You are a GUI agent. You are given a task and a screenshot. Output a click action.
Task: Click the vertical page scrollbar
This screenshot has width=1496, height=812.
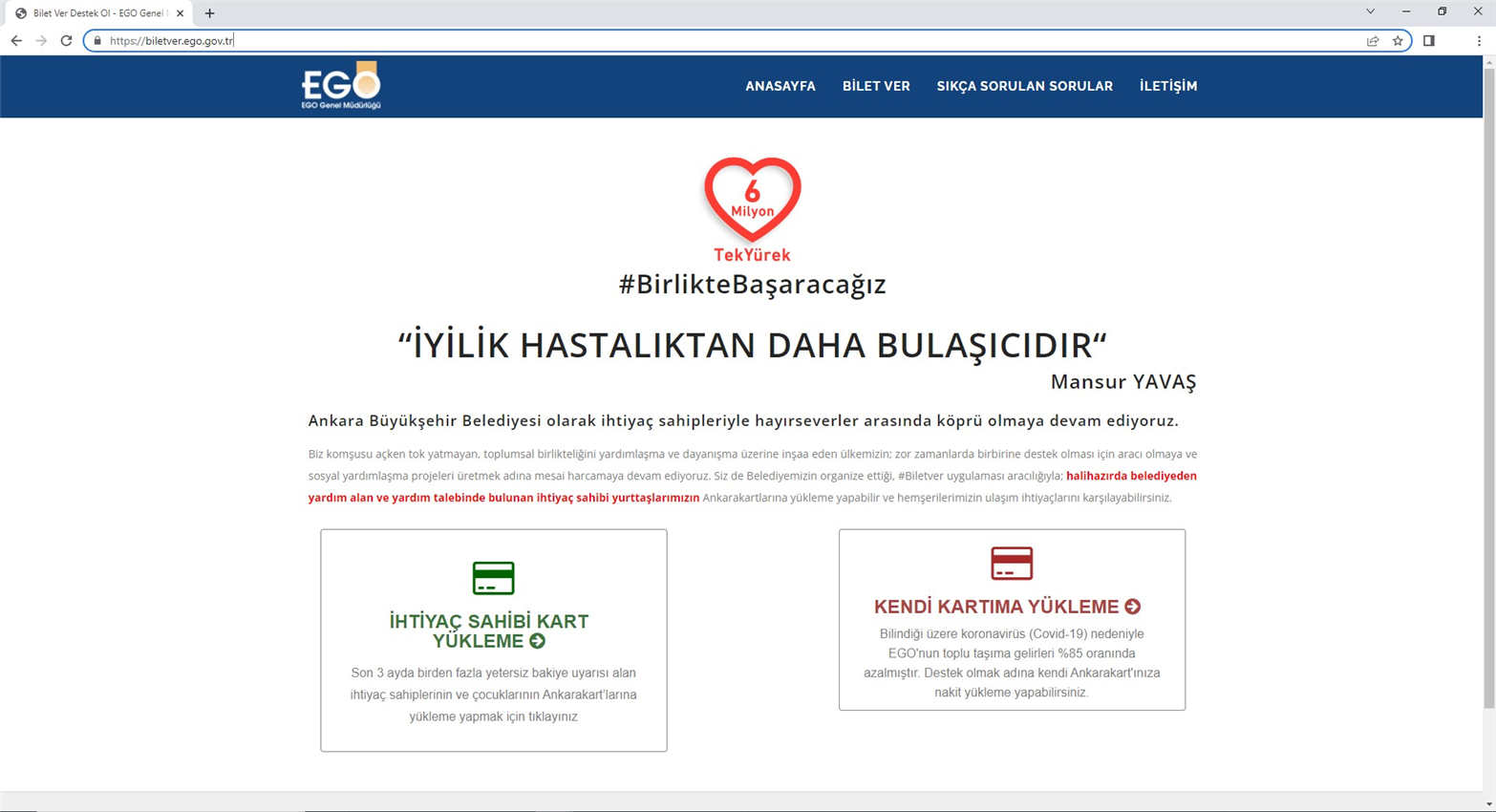[1488, 382]
